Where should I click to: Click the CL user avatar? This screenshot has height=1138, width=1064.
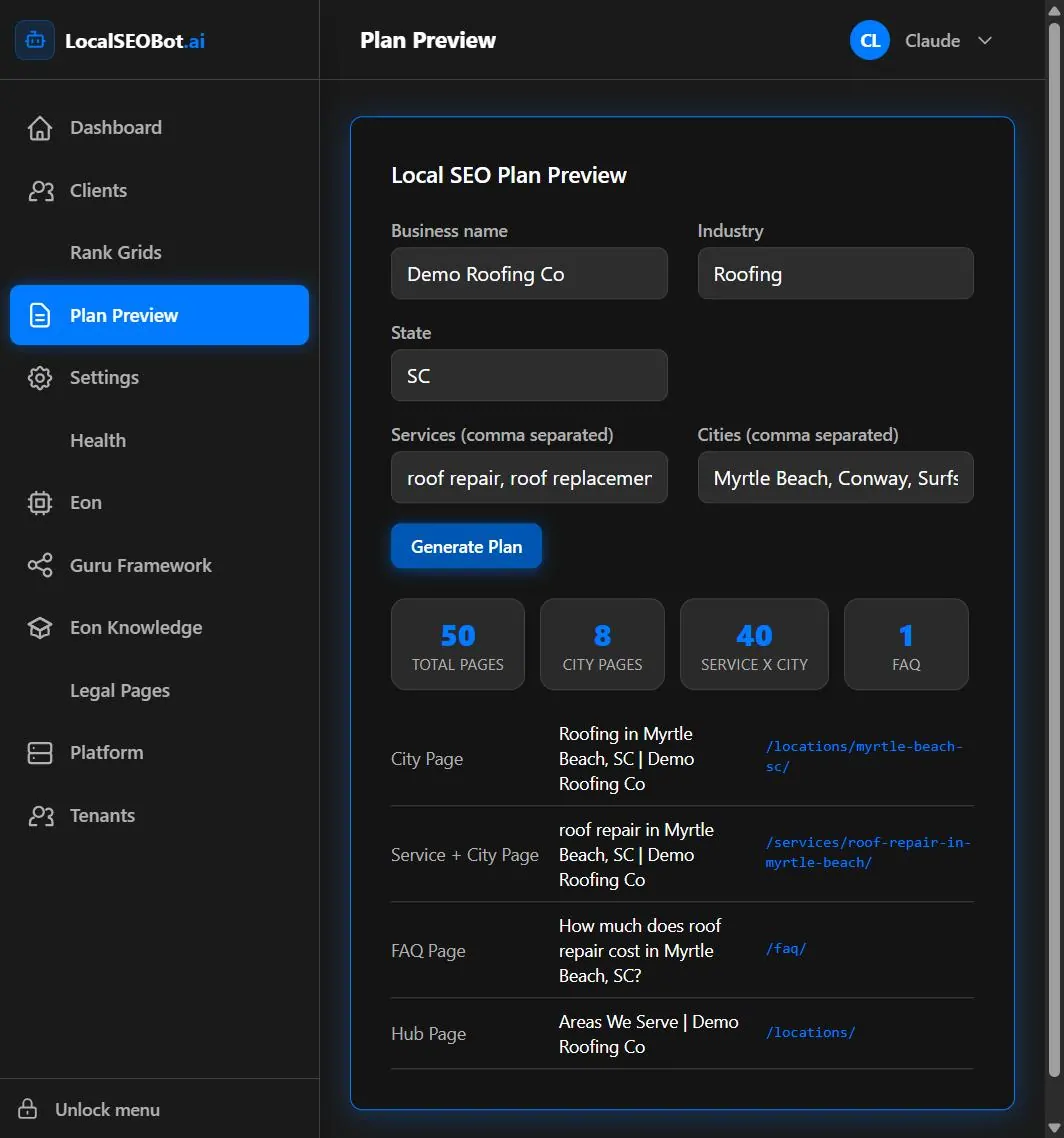tap(869, 41)
